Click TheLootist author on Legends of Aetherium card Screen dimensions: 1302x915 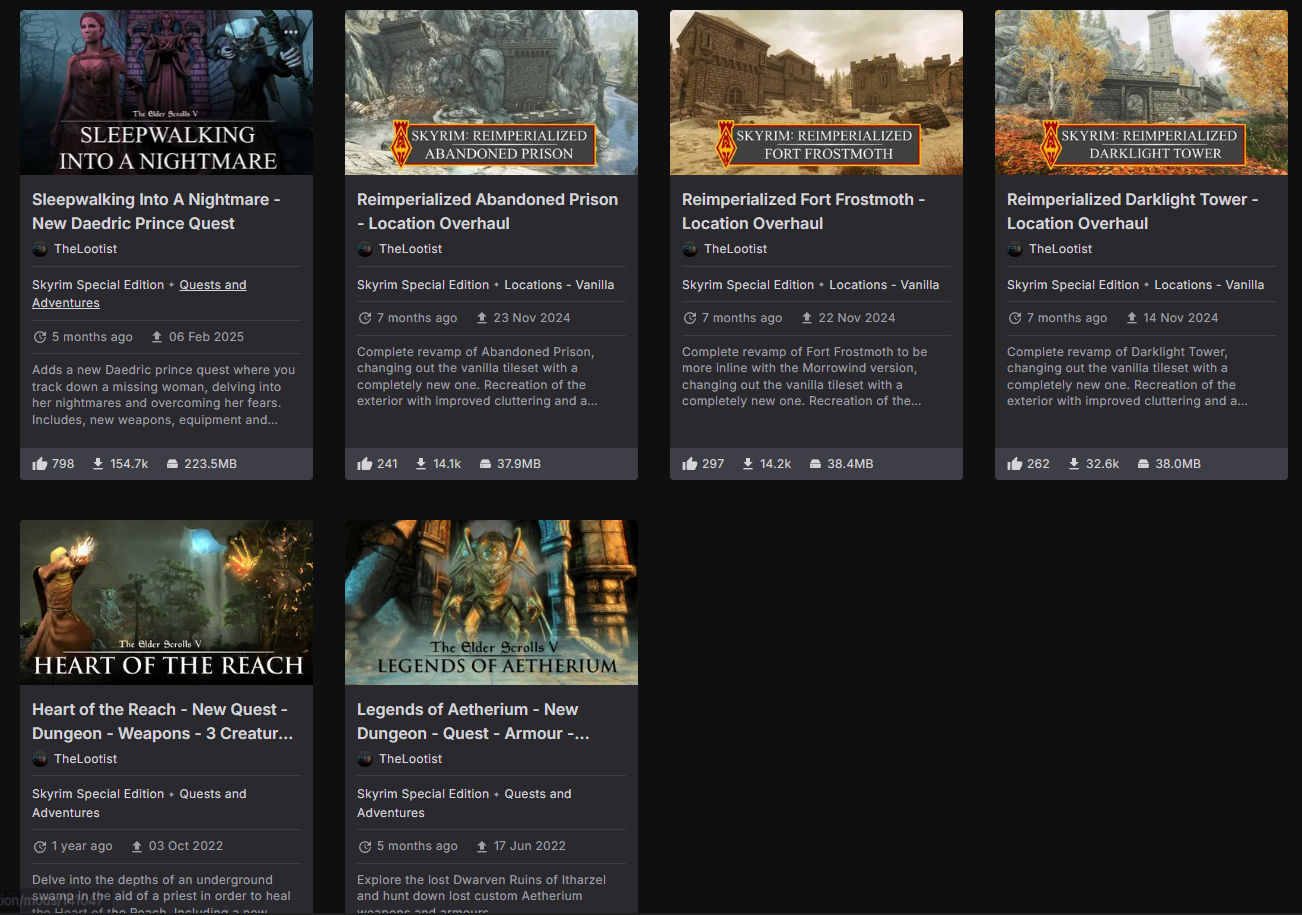coord(411,759)
